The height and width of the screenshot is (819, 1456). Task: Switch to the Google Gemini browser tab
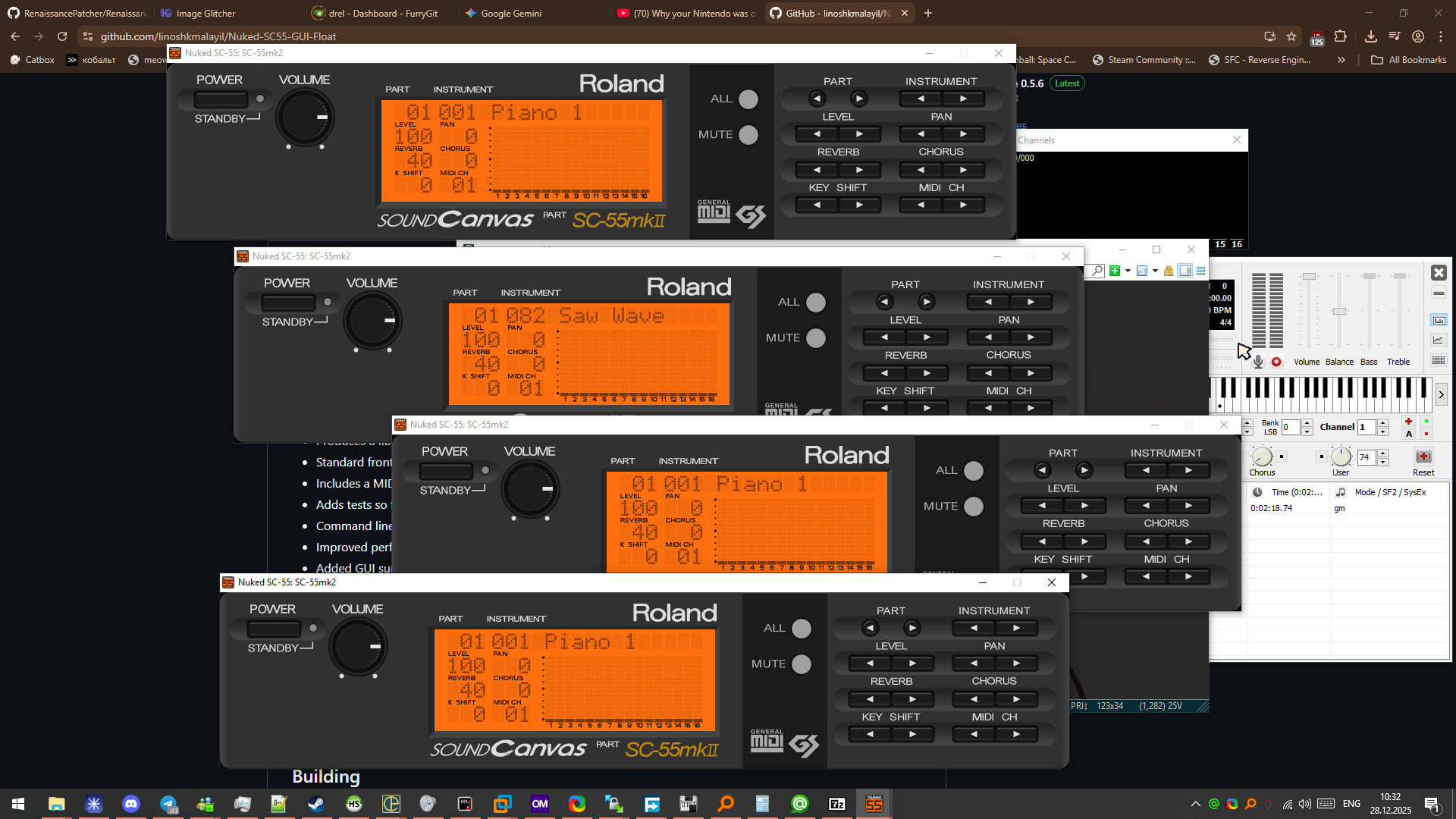(x=510, y=13)
